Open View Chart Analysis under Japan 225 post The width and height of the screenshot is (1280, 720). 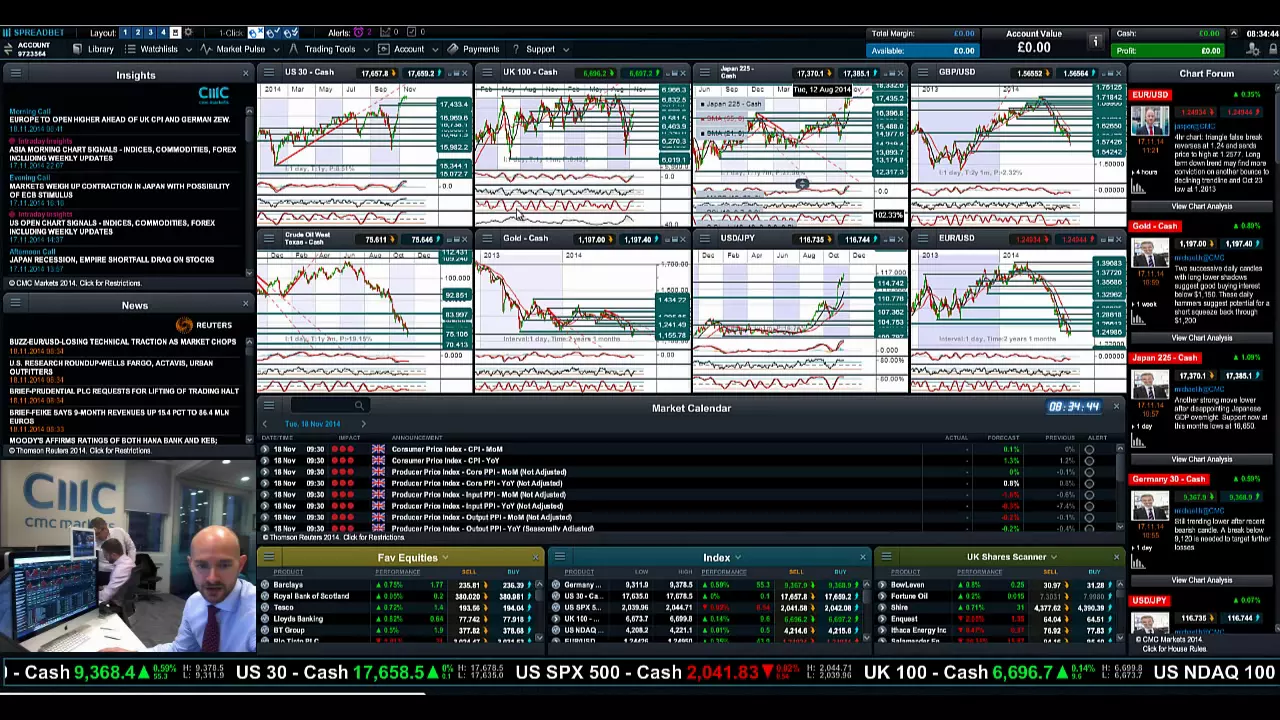[1201, 459]
